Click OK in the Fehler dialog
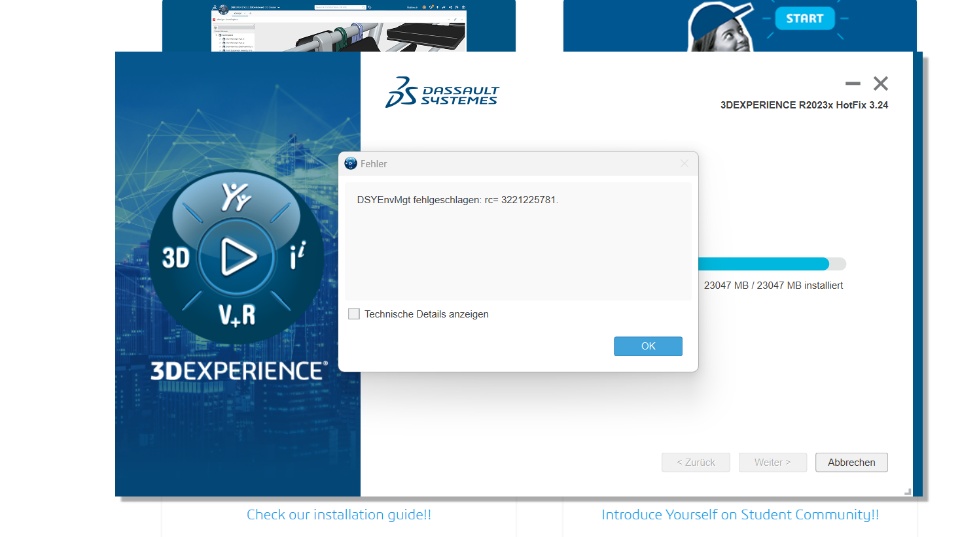Image resolution: width=960 pixels, height=537 pixels. [x=648, y=346]
